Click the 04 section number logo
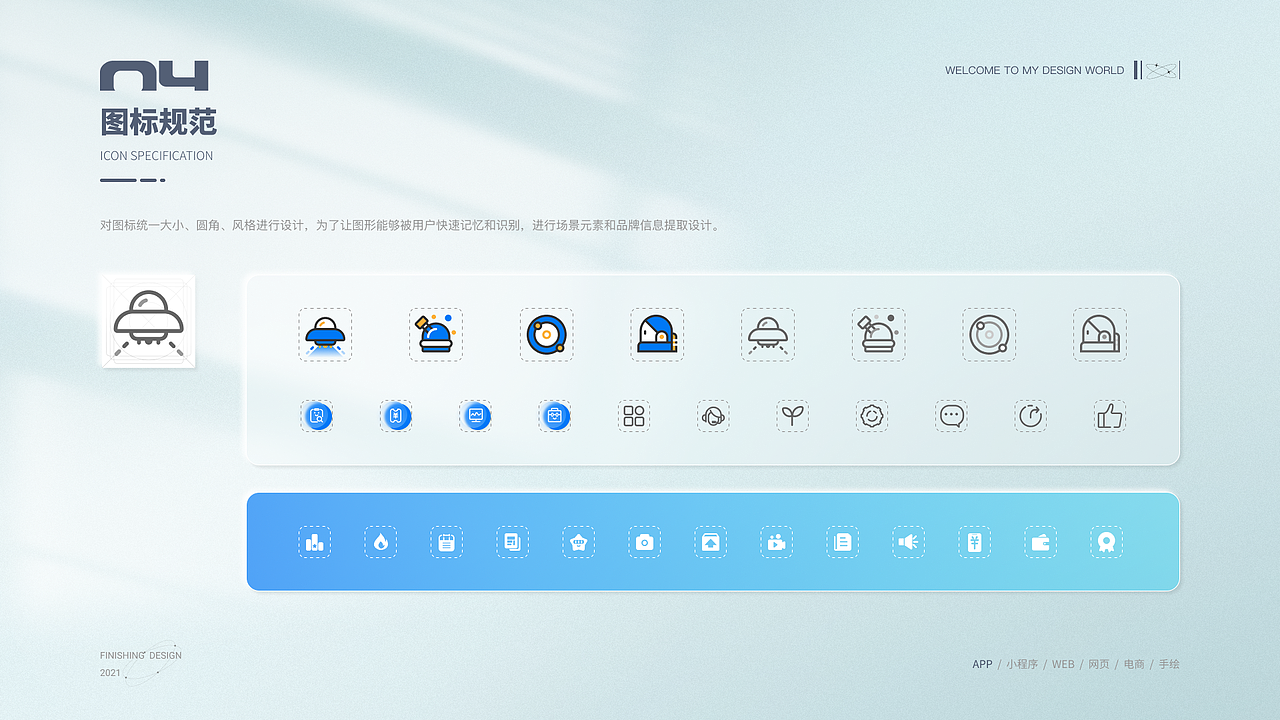 [x=154, y=76]
